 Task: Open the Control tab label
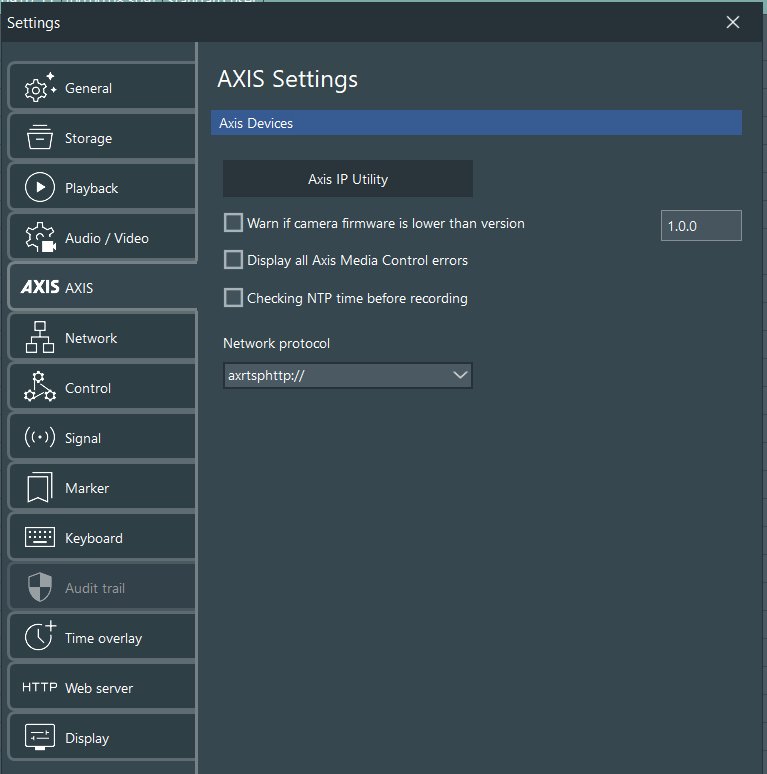(88, 388)
